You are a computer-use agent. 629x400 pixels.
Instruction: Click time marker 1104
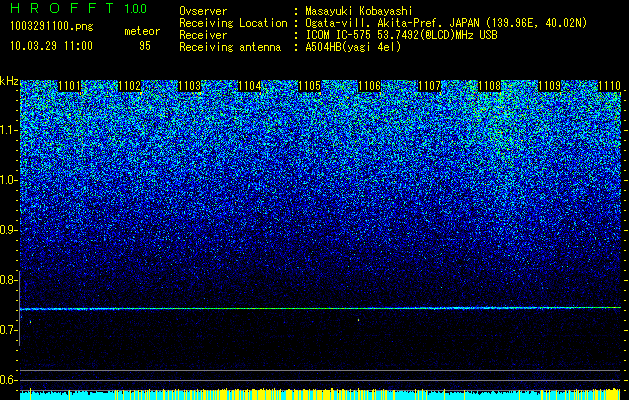point(250,86)
